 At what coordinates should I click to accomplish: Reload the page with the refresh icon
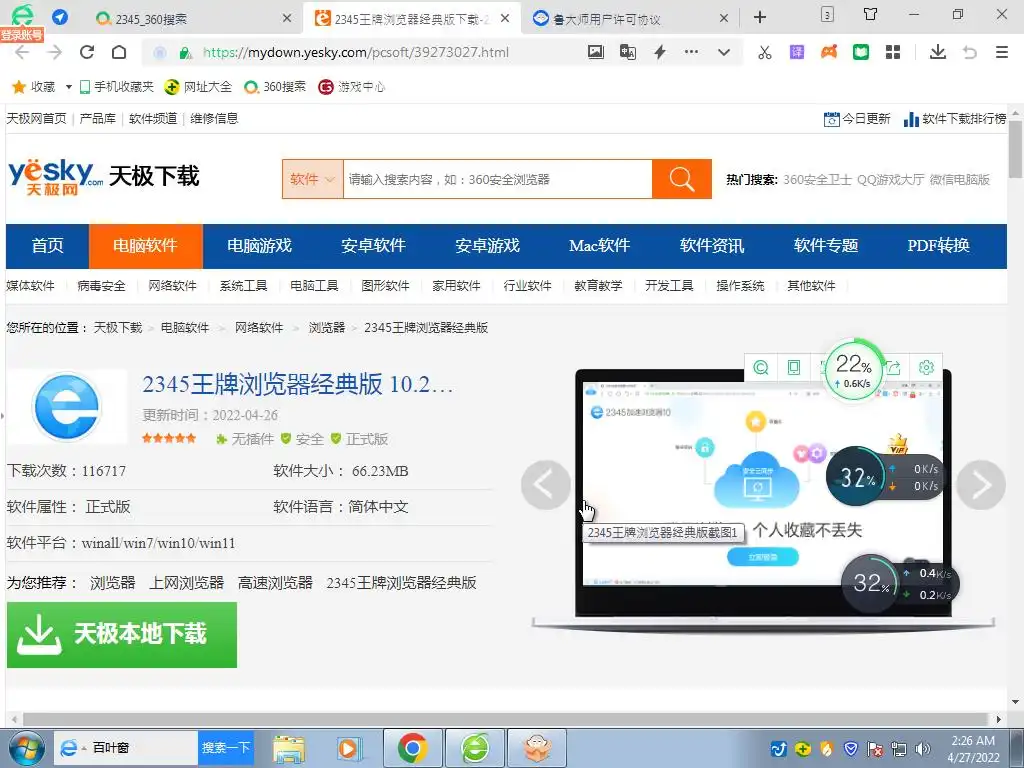coord(87,52)
